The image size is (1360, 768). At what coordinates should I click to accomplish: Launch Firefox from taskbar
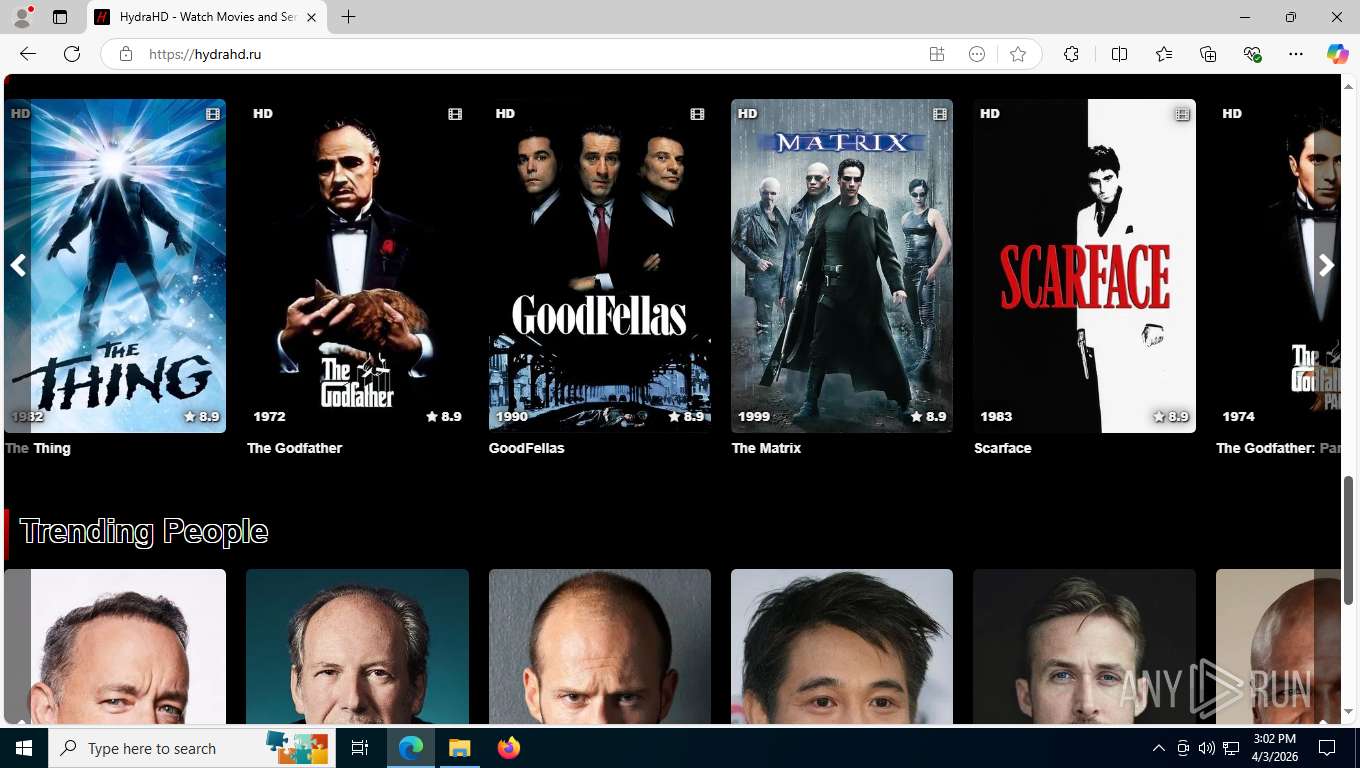coord(509,748)
